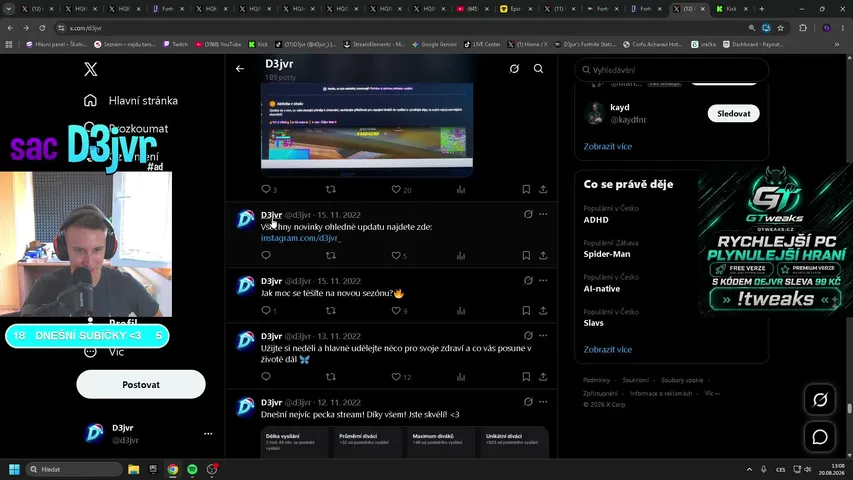Open Grok for 'Všechny novinky' post

click(x=528, y=214)
